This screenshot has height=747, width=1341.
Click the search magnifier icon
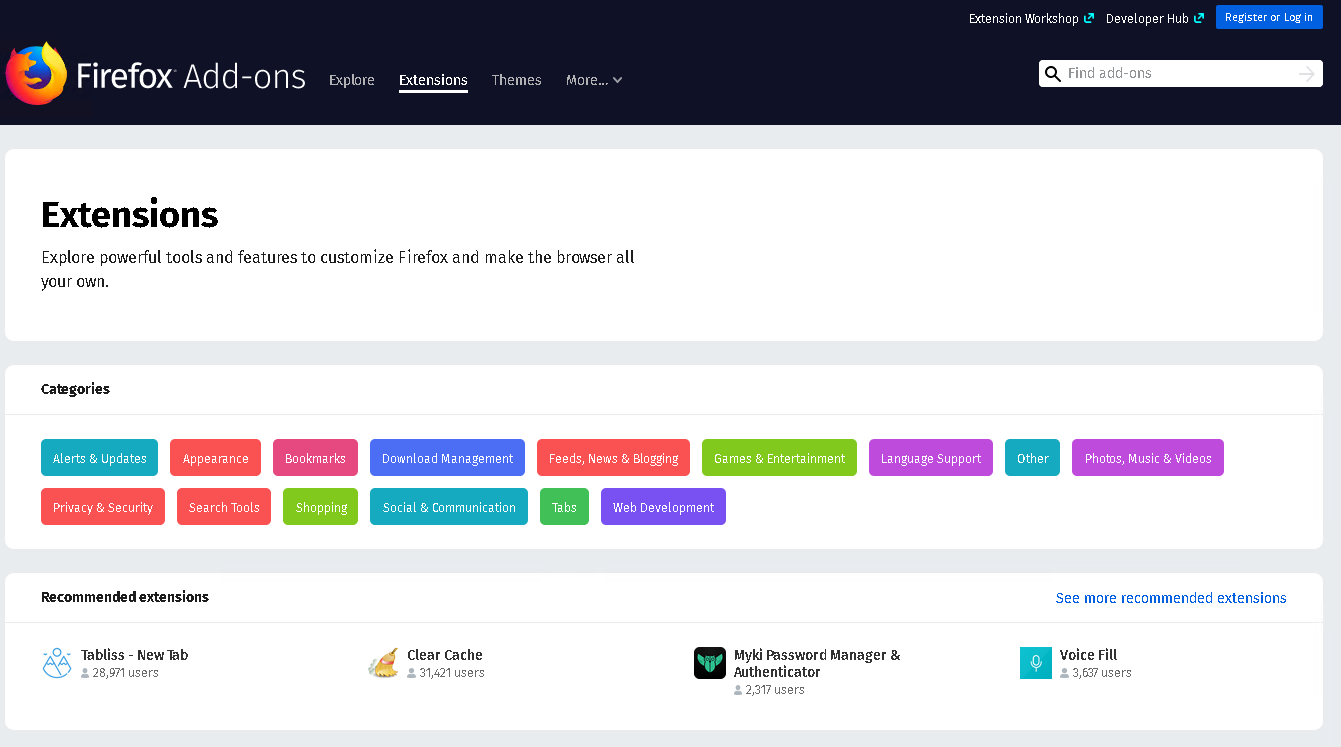1053,74
